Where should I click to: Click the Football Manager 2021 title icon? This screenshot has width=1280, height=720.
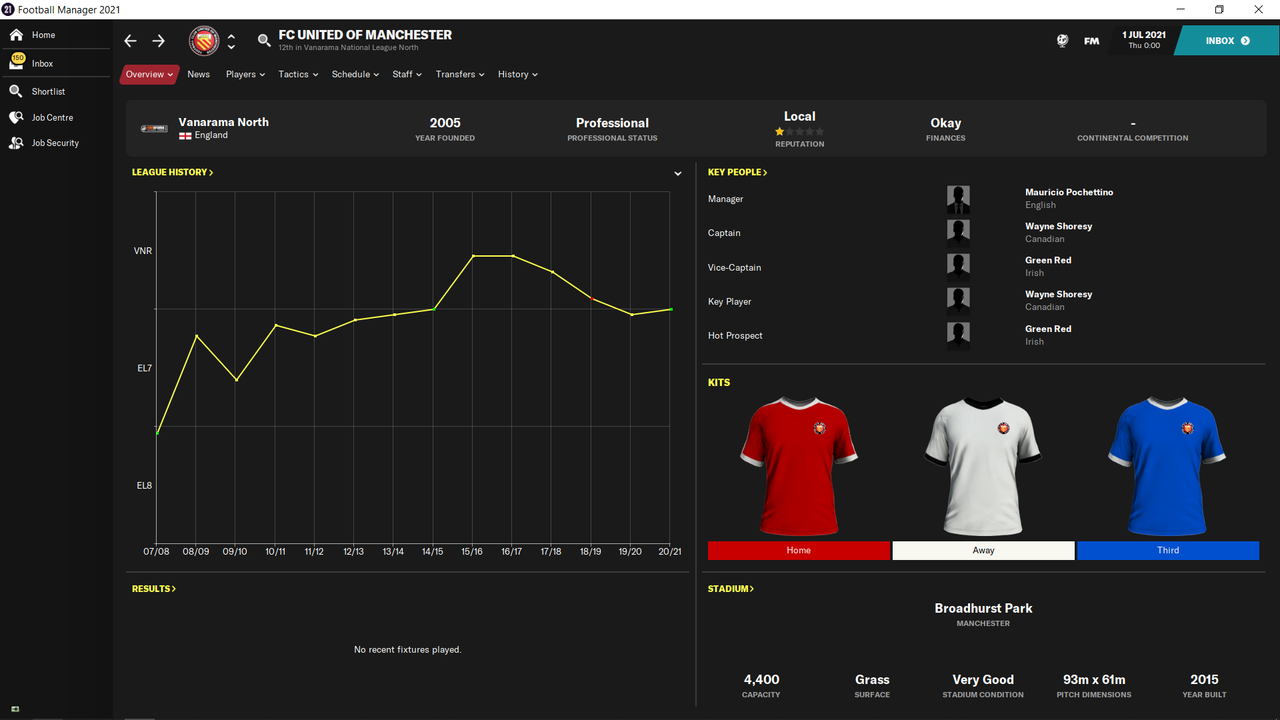[8, 9]
